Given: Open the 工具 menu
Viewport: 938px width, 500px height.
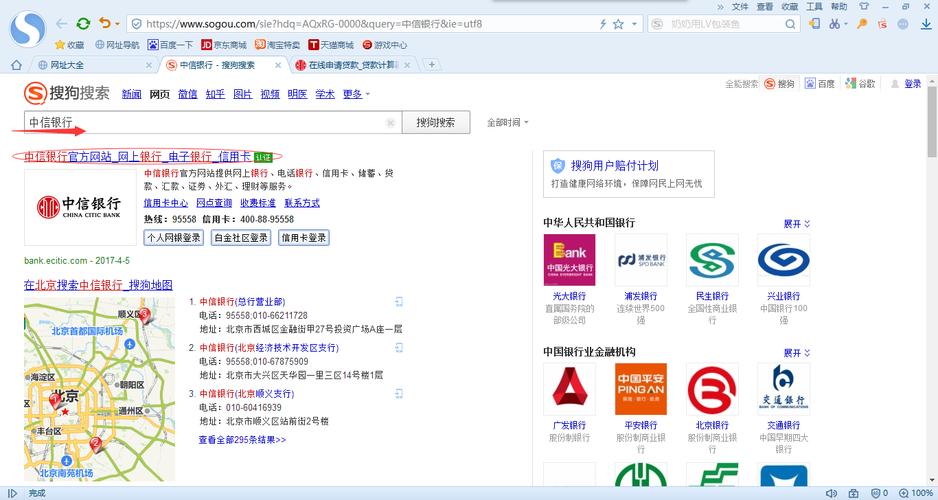Looking at the screenshot, I should [814, 7].
